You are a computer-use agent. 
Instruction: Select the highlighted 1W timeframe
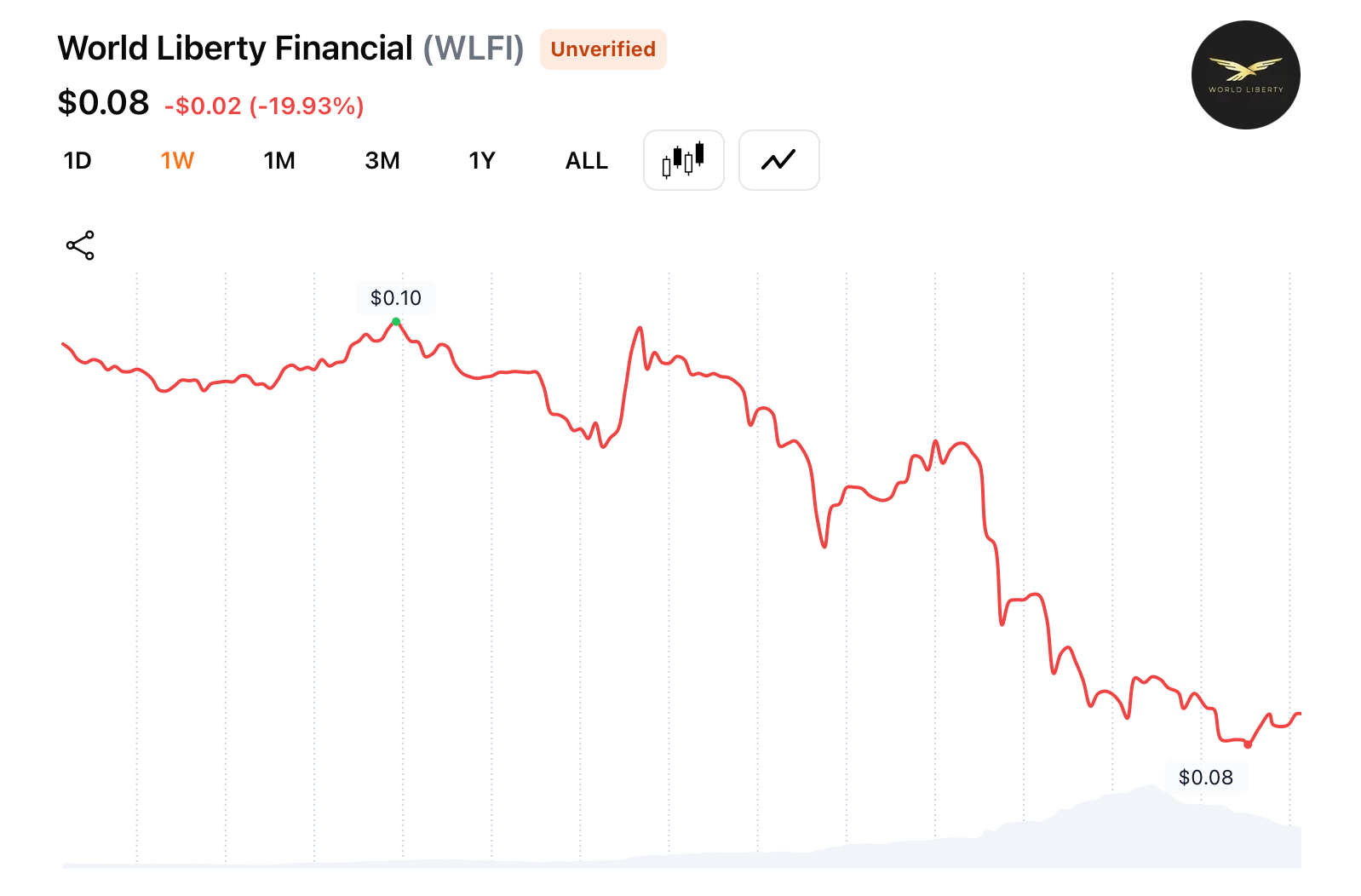tap(176, 160)
